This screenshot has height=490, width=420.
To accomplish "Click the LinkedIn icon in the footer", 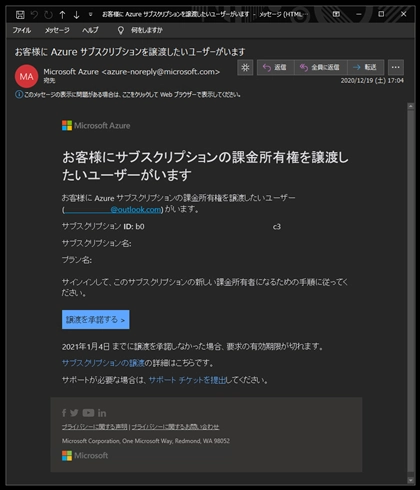I will [102, 413].
